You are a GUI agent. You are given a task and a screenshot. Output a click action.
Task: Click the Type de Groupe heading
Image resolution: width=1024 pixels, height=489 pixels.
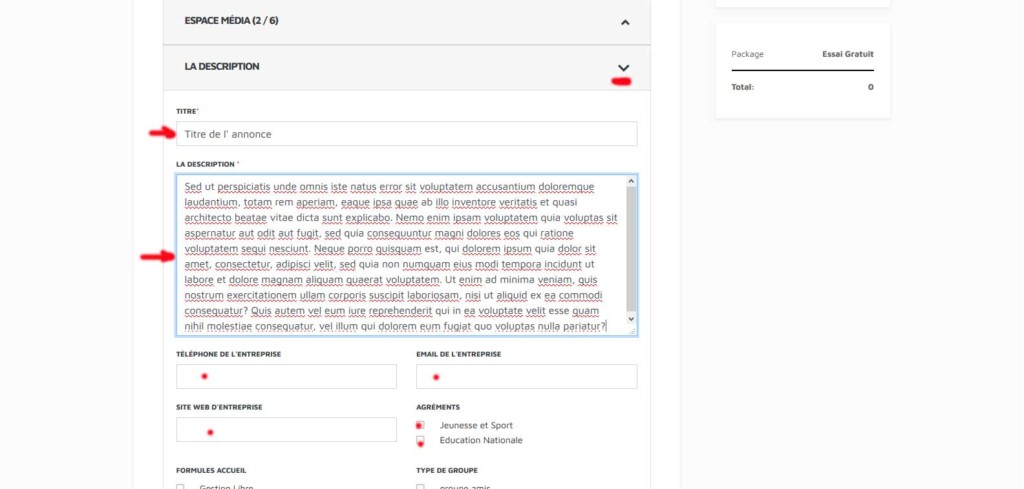[x=447, y=471]
